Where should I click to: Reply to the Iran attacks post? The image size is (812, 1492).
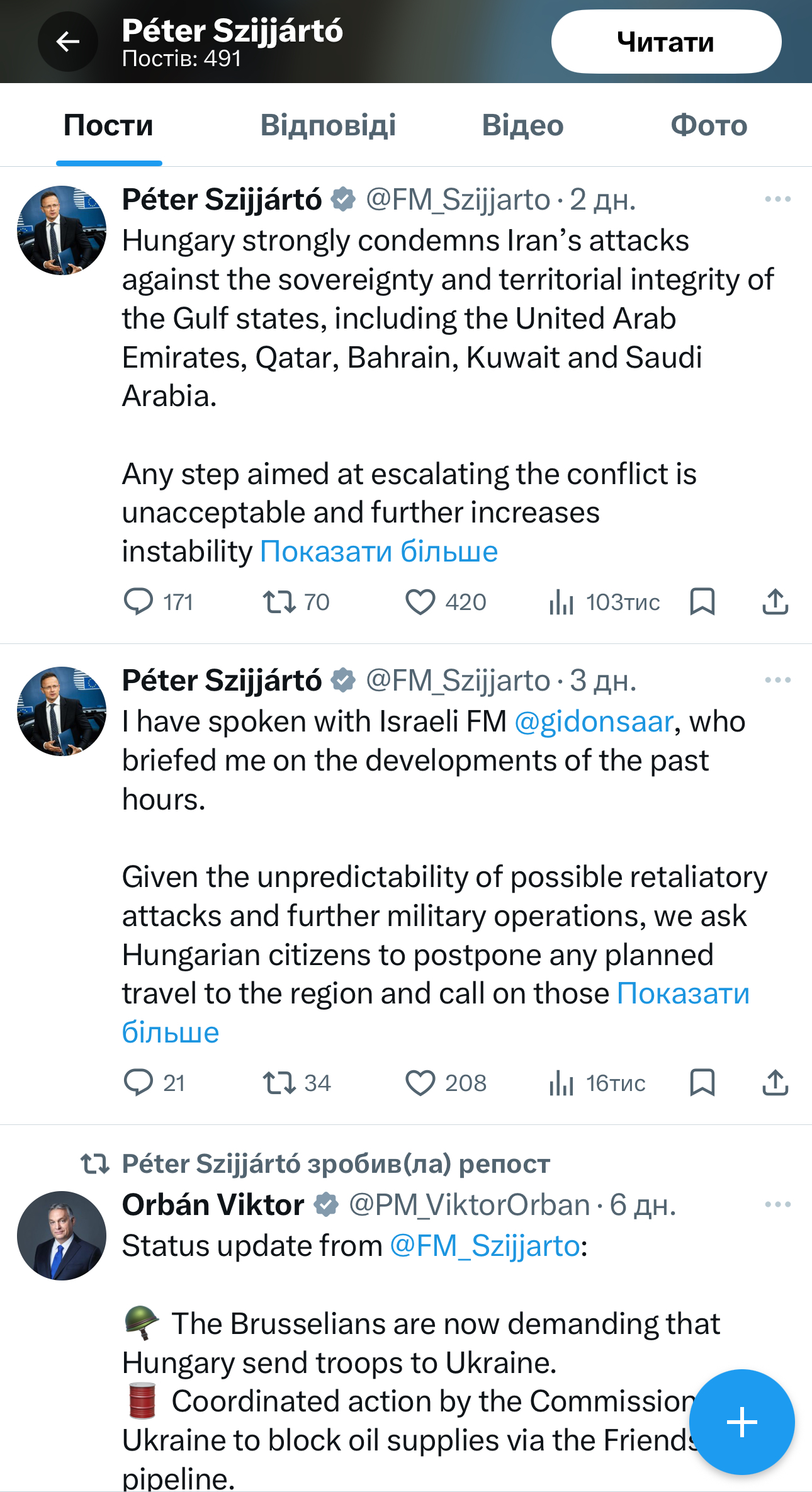[138, 601]
